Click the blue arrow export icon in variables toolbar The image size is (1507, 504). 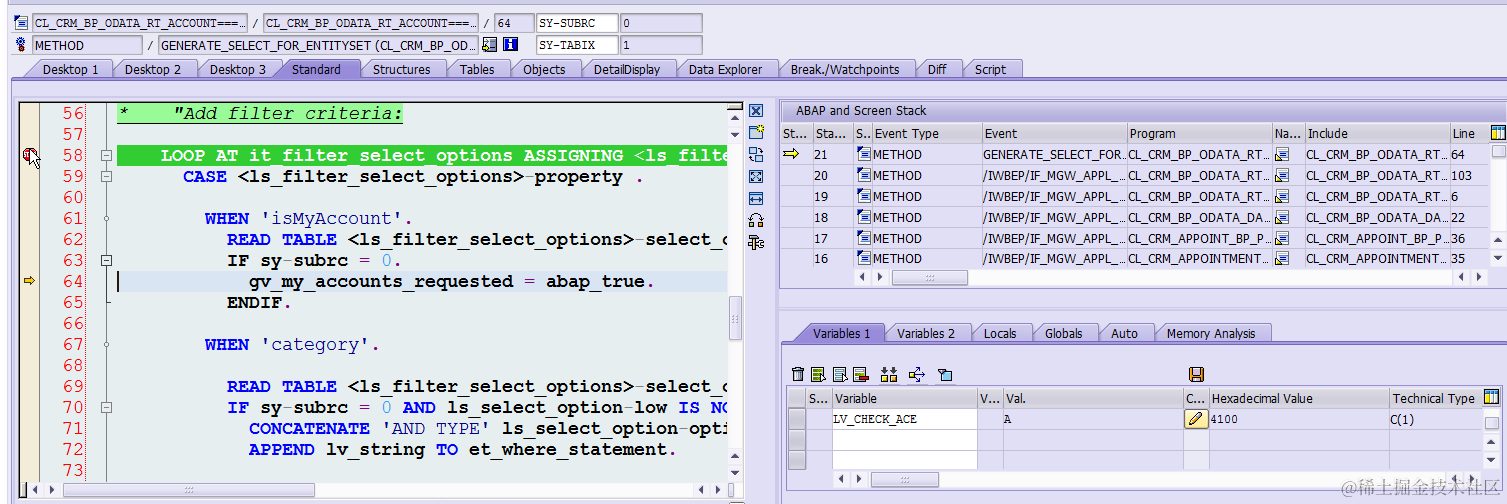click(917, 375)
